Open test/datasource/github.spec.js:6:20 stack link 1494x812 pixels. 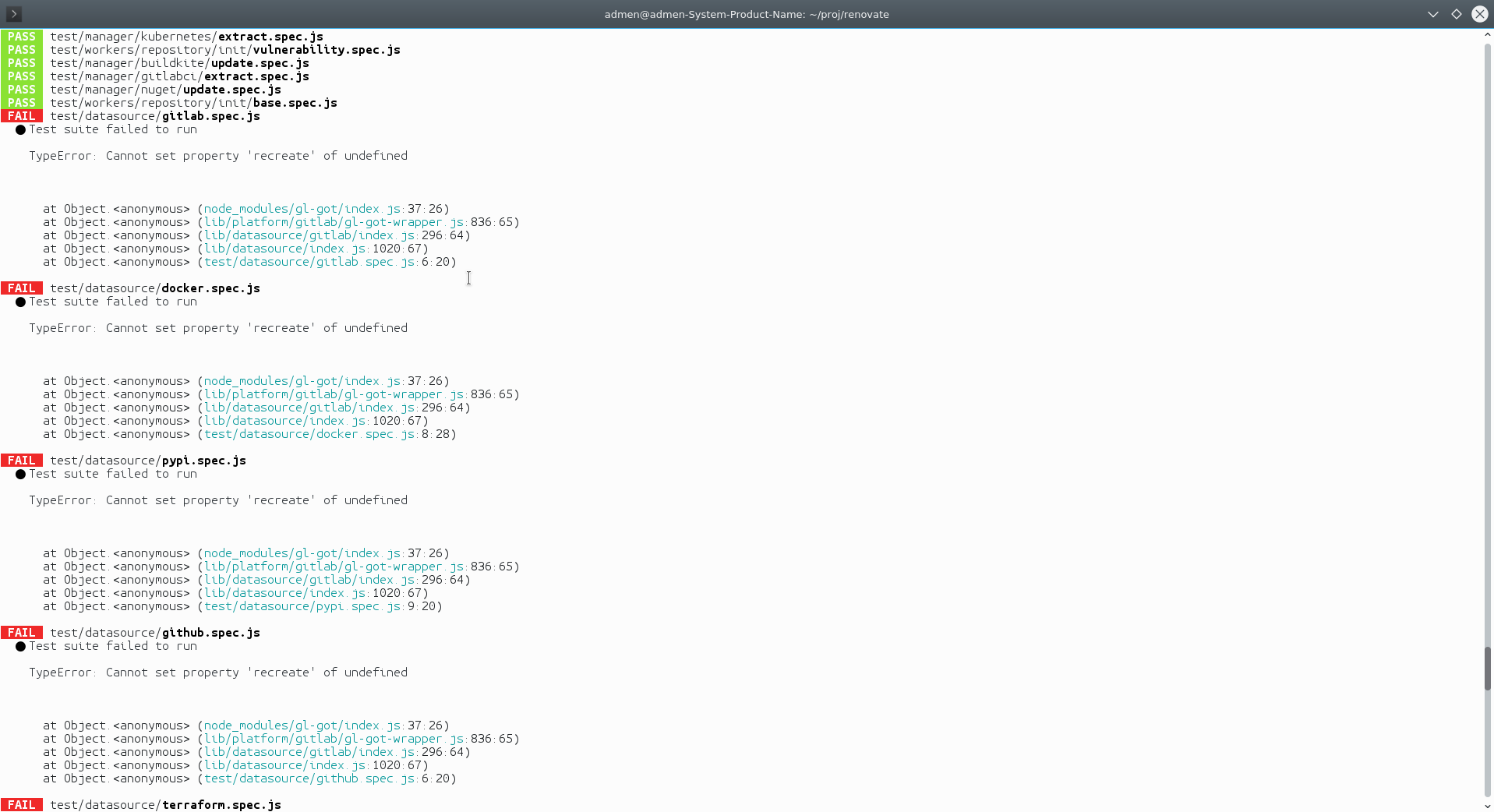tap(327, 778)
